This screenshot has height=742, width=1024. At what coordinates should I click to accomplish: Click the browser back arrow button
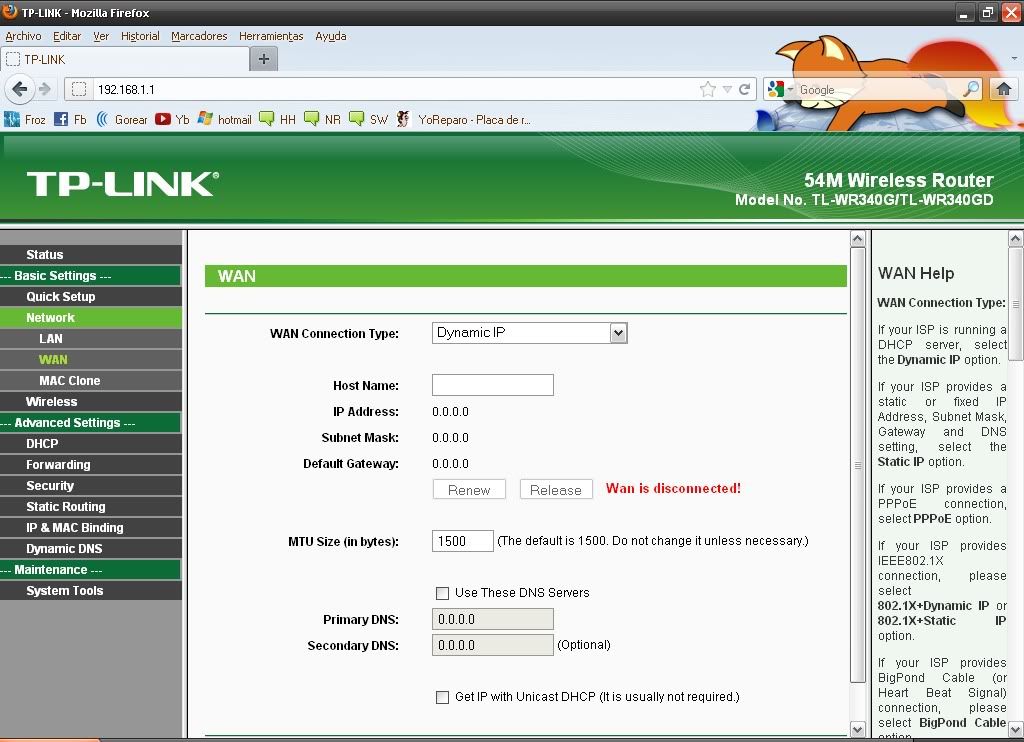click(19, 89)
